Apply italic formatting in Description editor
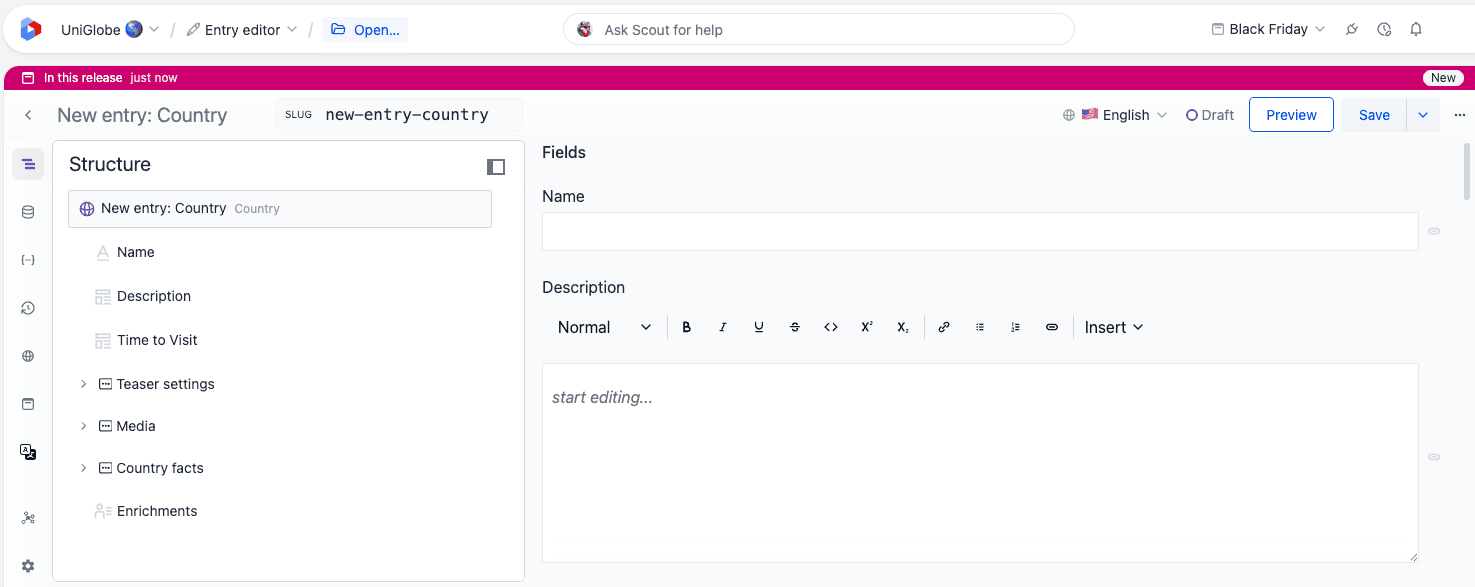1475x587 pixels. (x=723, y=327)
